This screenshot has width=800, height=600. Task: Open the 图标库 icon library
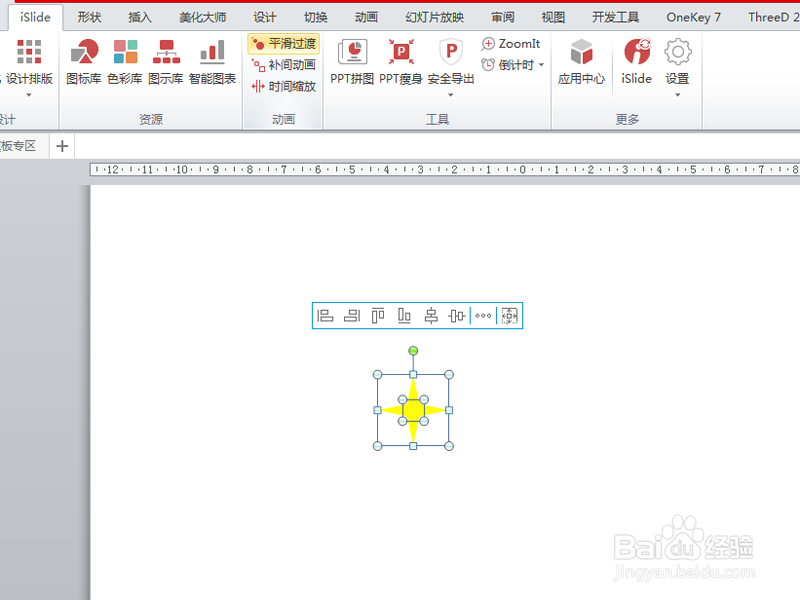[x=84, y=61]
